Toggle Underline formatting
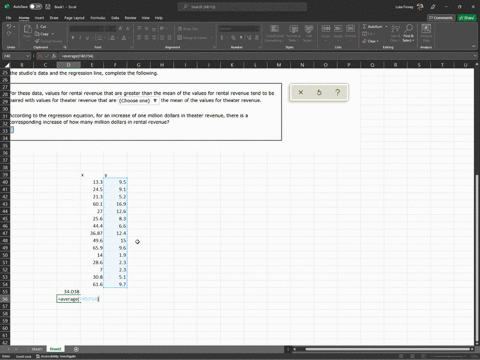 pyautogui.click(x=87, y=38)
